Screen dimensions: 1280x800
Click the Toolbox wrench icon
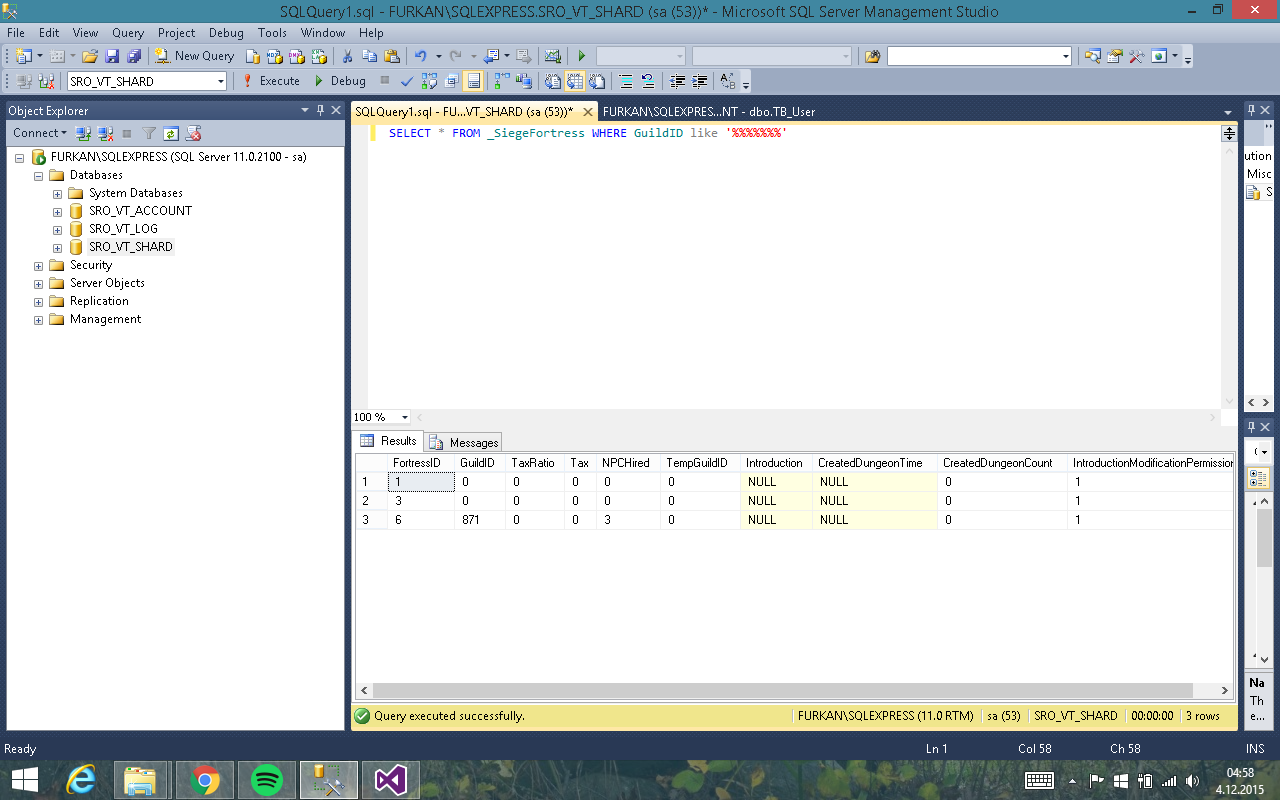coord(1136,56)
